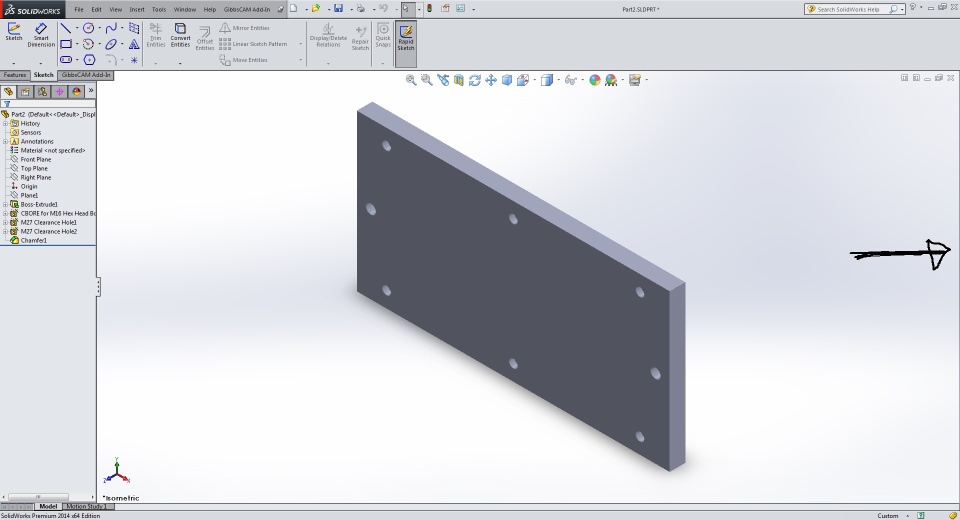
Task: Select Right Plane in feature tree
Action: 36,178
